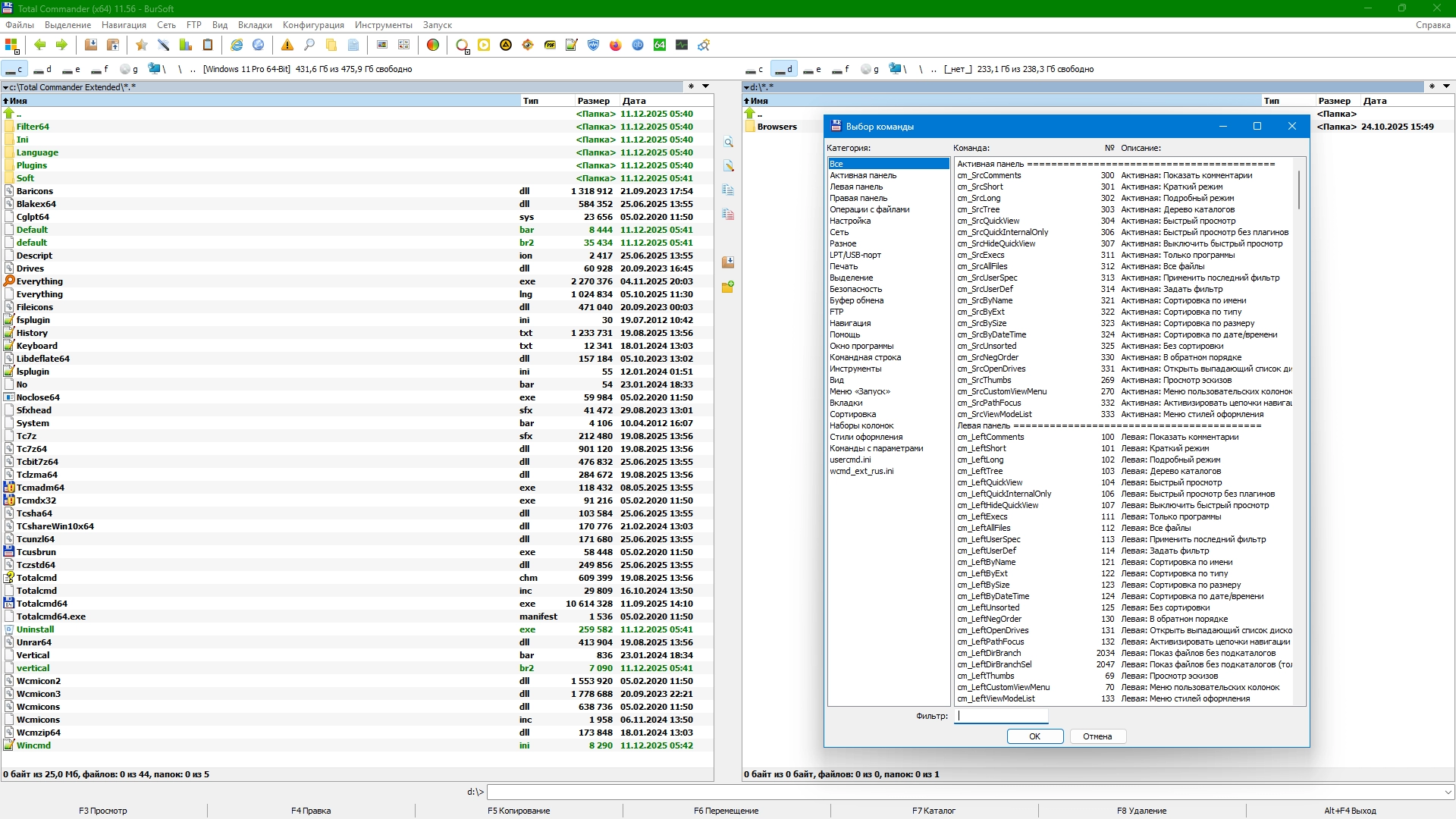Click the green forward arrow toolbar icon
Image resolution: width=1456 pixels, height=819 pixels.
click(61, 45)
